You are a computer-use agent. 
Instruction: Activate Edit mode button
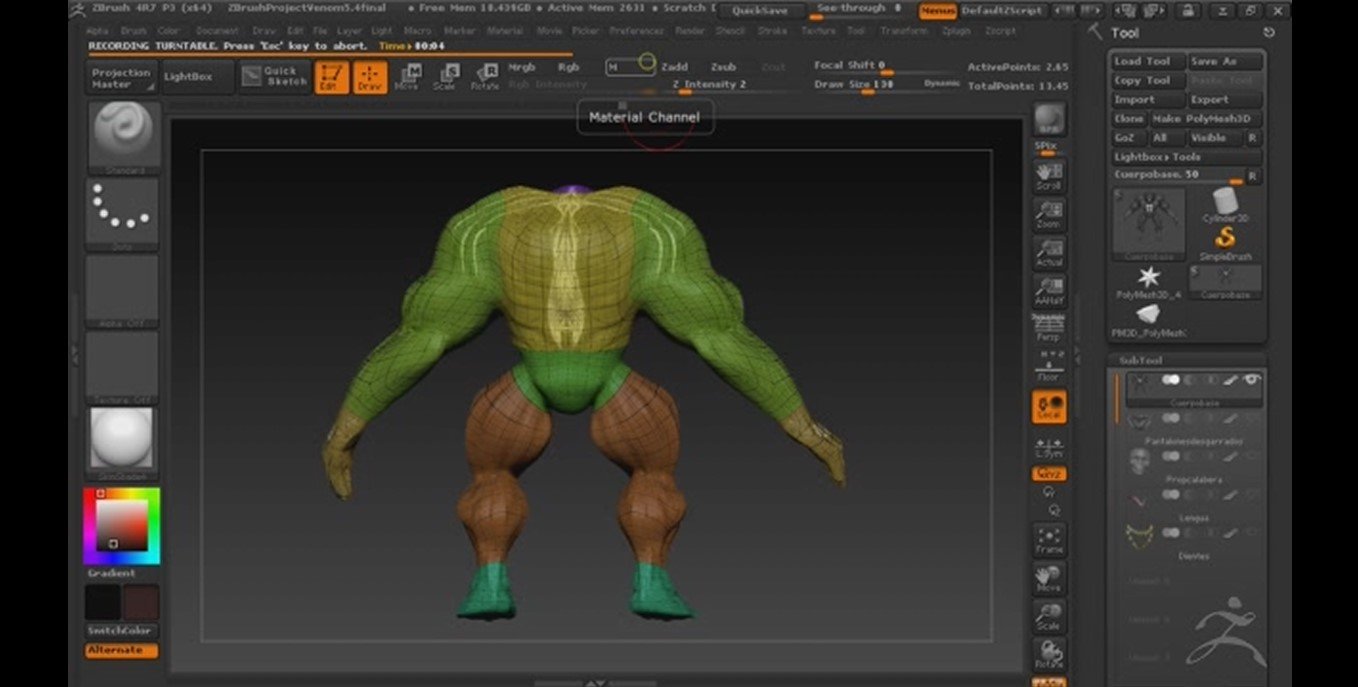pos(331,77)
